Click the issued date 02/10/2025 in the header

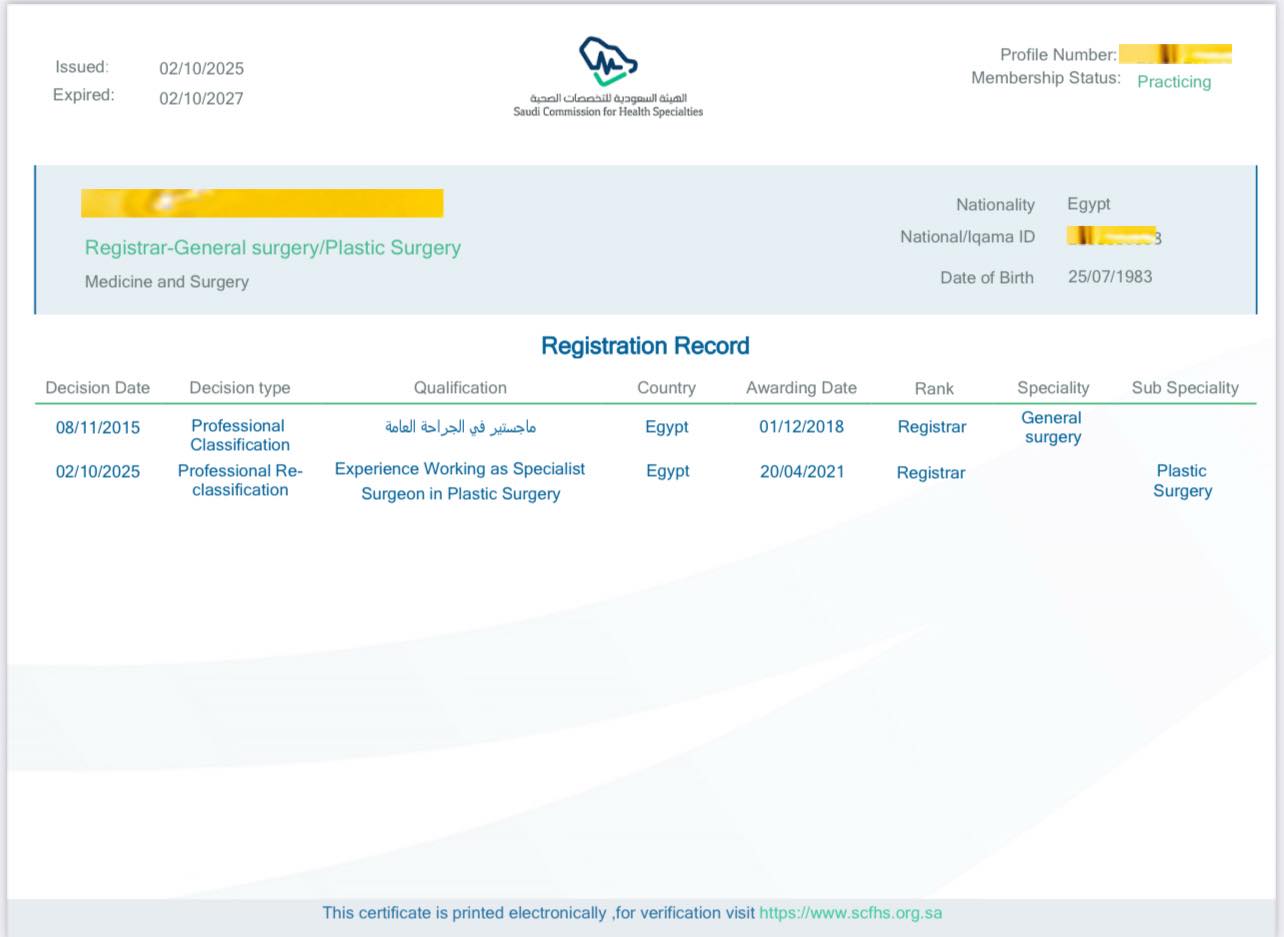pyautogui.click(x=201, y=68)
